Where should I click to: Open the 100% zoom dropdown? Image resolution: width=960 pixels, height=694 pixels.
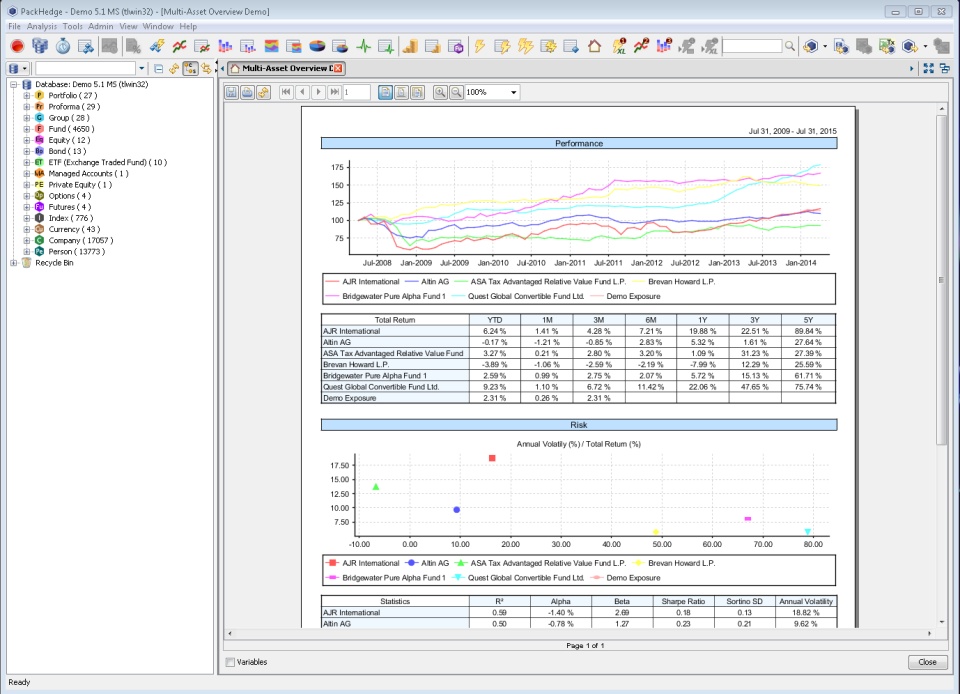[x=513, y=92]
